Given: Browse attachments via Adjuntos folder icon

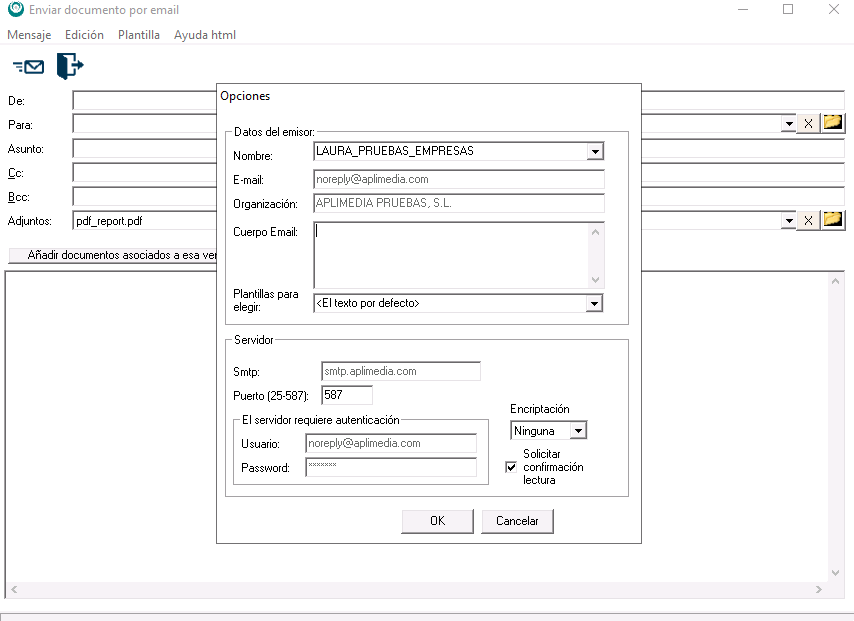Looking at the screenshot, I should click(832, 220).
